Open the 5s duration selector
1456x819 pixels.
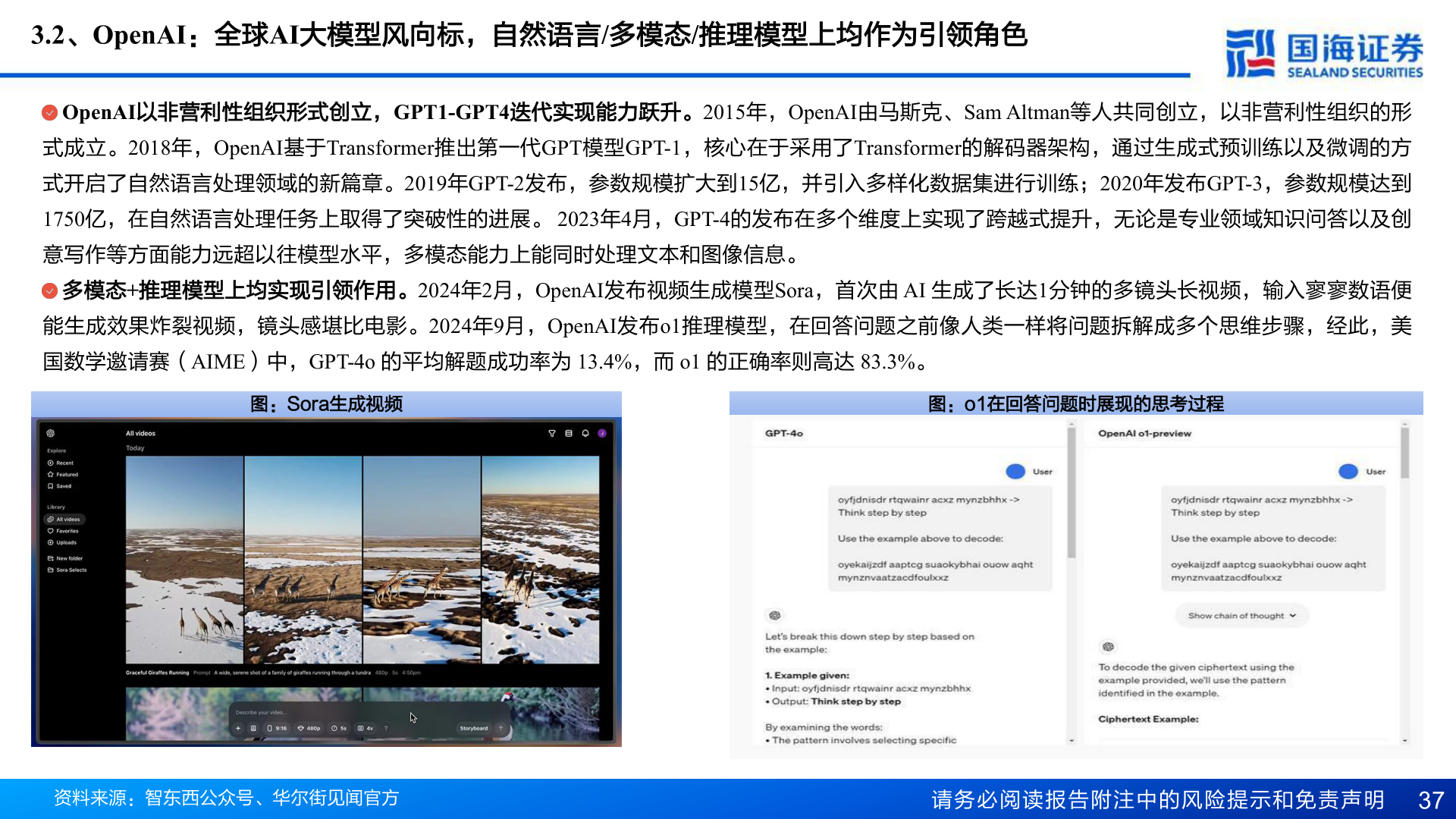coord(339,728)
